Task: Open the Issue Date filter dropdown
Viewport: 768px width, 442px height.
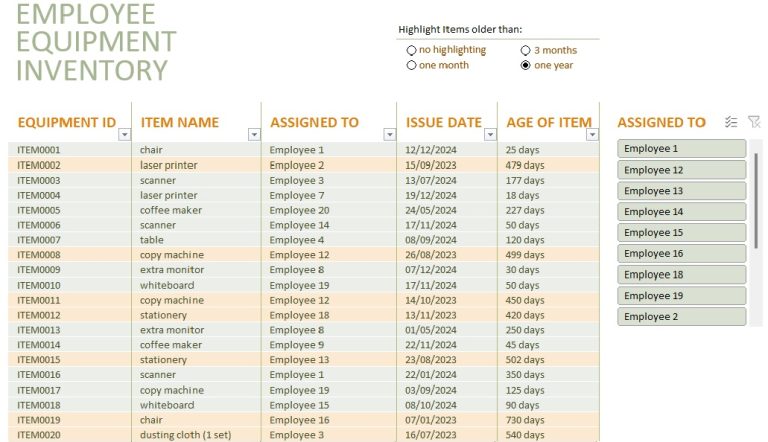Action: [x=490, y=134]
